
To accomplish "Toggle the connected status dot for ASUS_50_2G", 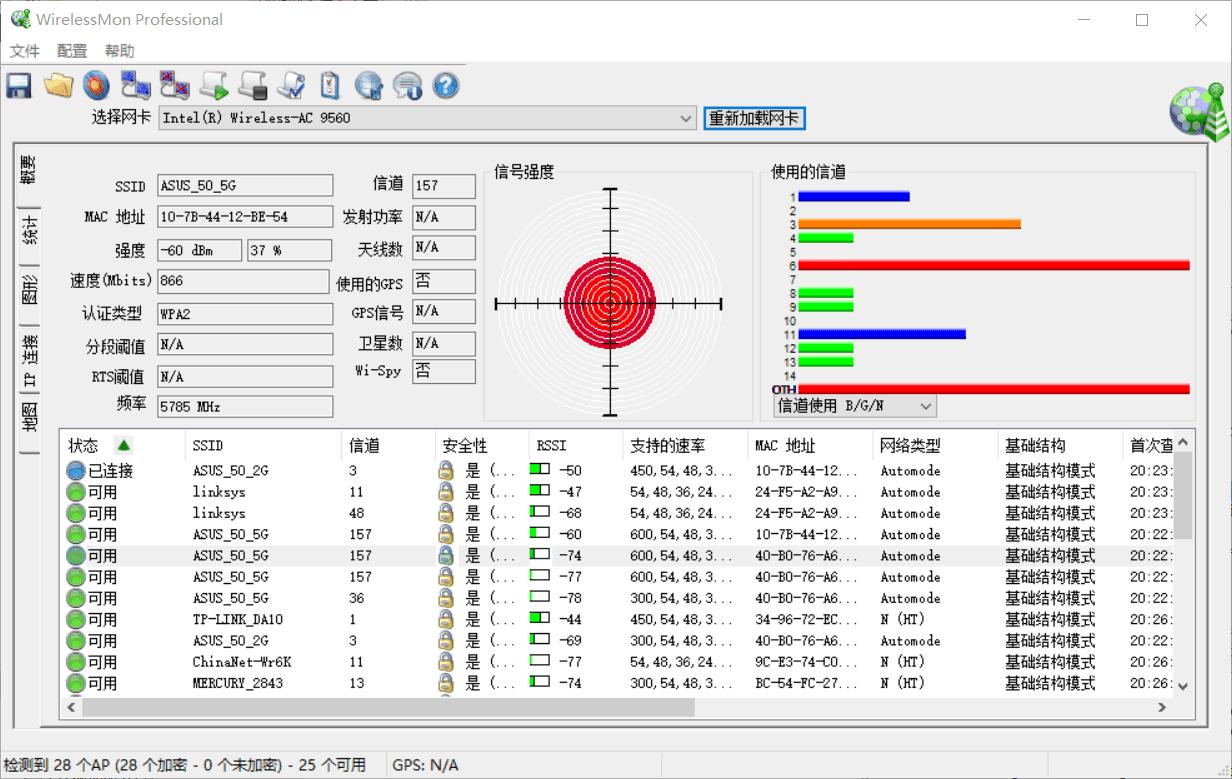I will coord(76,470).
